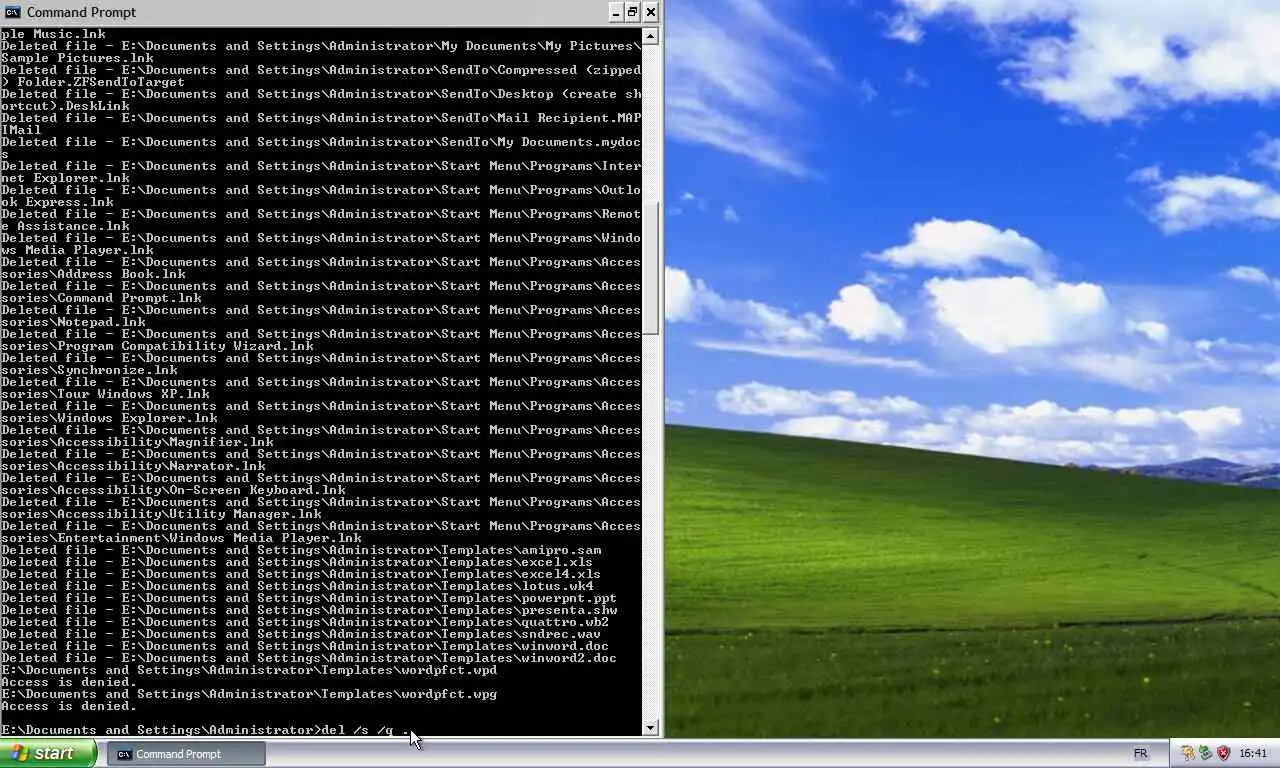Open the FR language bar indicator

[x=1140, y=754]
